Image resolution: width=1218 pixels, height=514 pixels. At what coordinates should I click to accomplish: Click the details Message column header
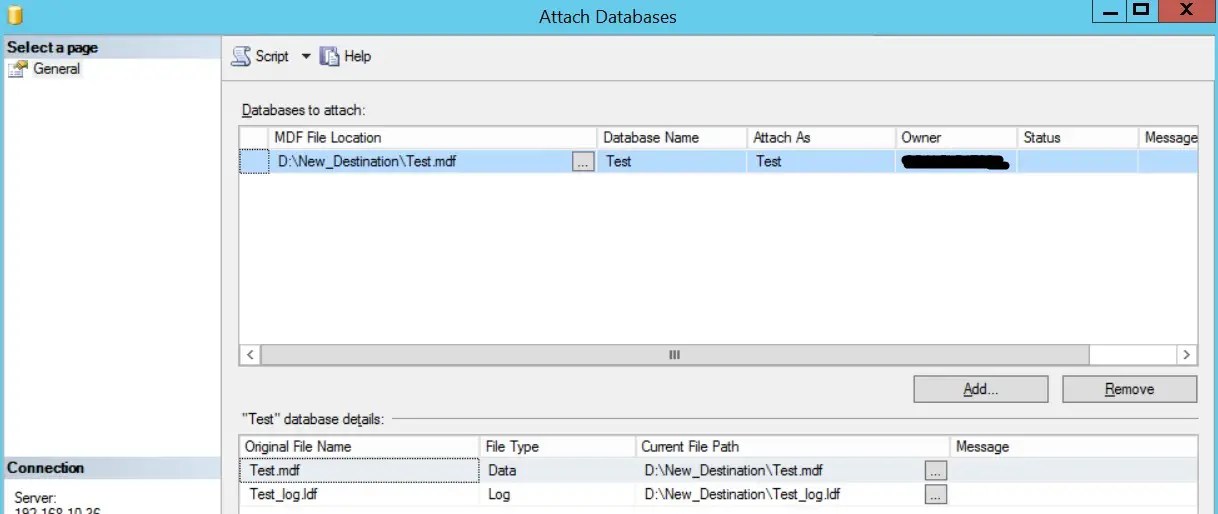click(x=1073, y=446)
